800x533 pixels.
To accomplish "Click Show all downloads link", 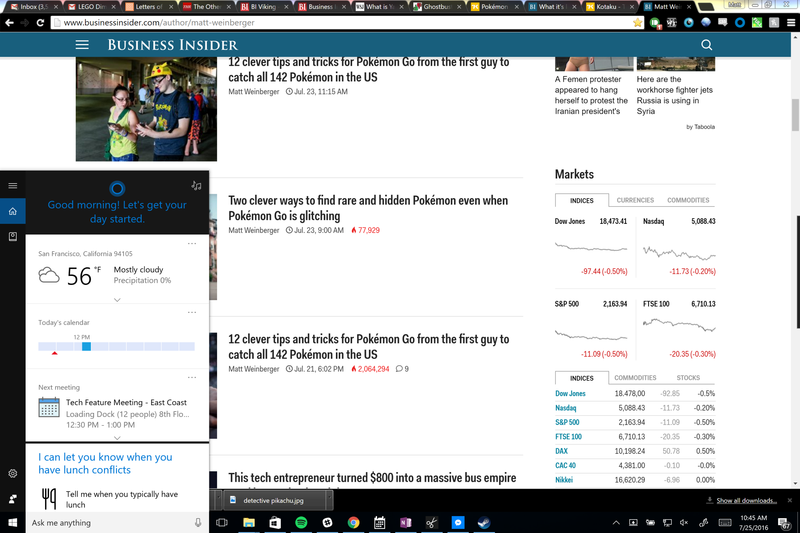I will click(746, 500).
